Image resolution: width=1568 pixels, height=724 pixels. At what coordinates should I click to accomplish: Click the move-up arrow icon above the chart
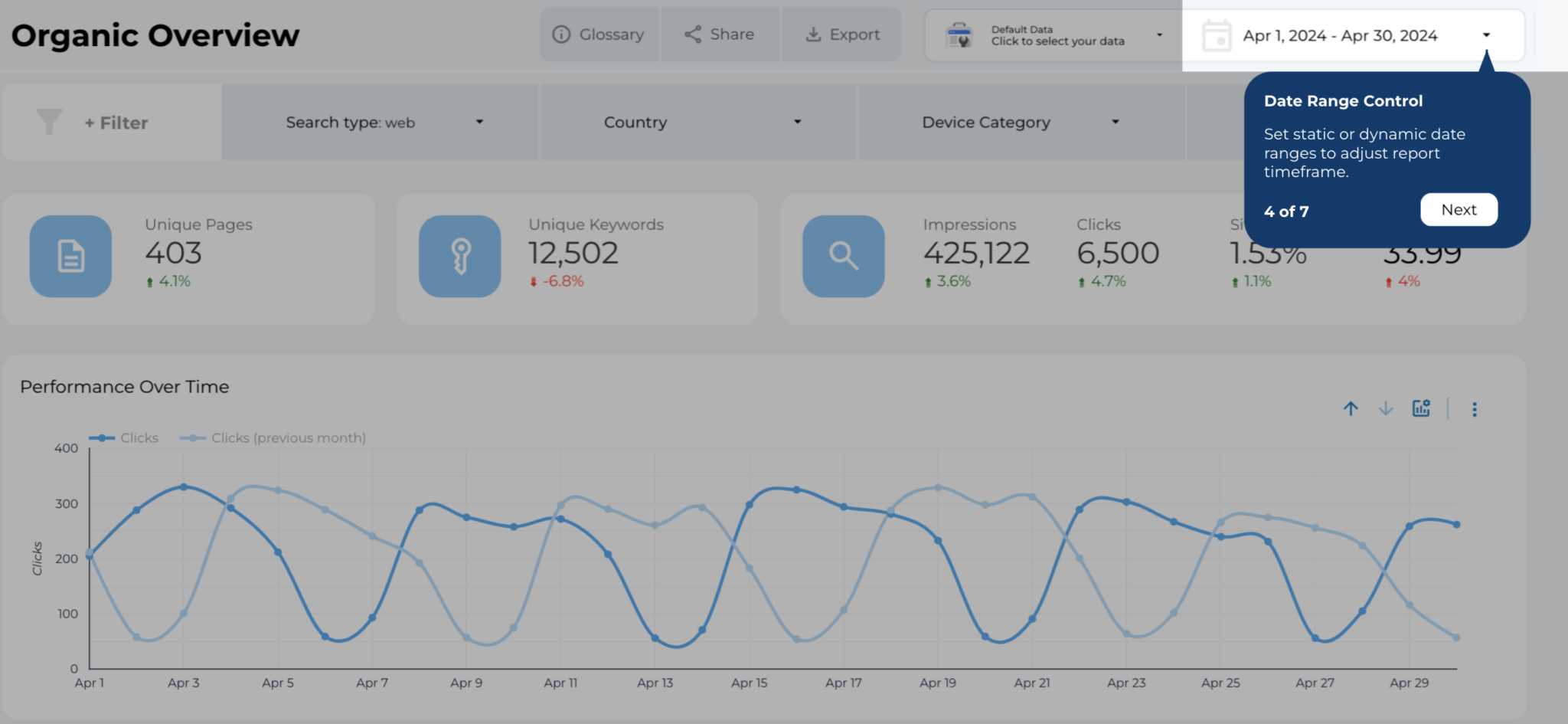pyautogui.click(x=1351, y=408)
